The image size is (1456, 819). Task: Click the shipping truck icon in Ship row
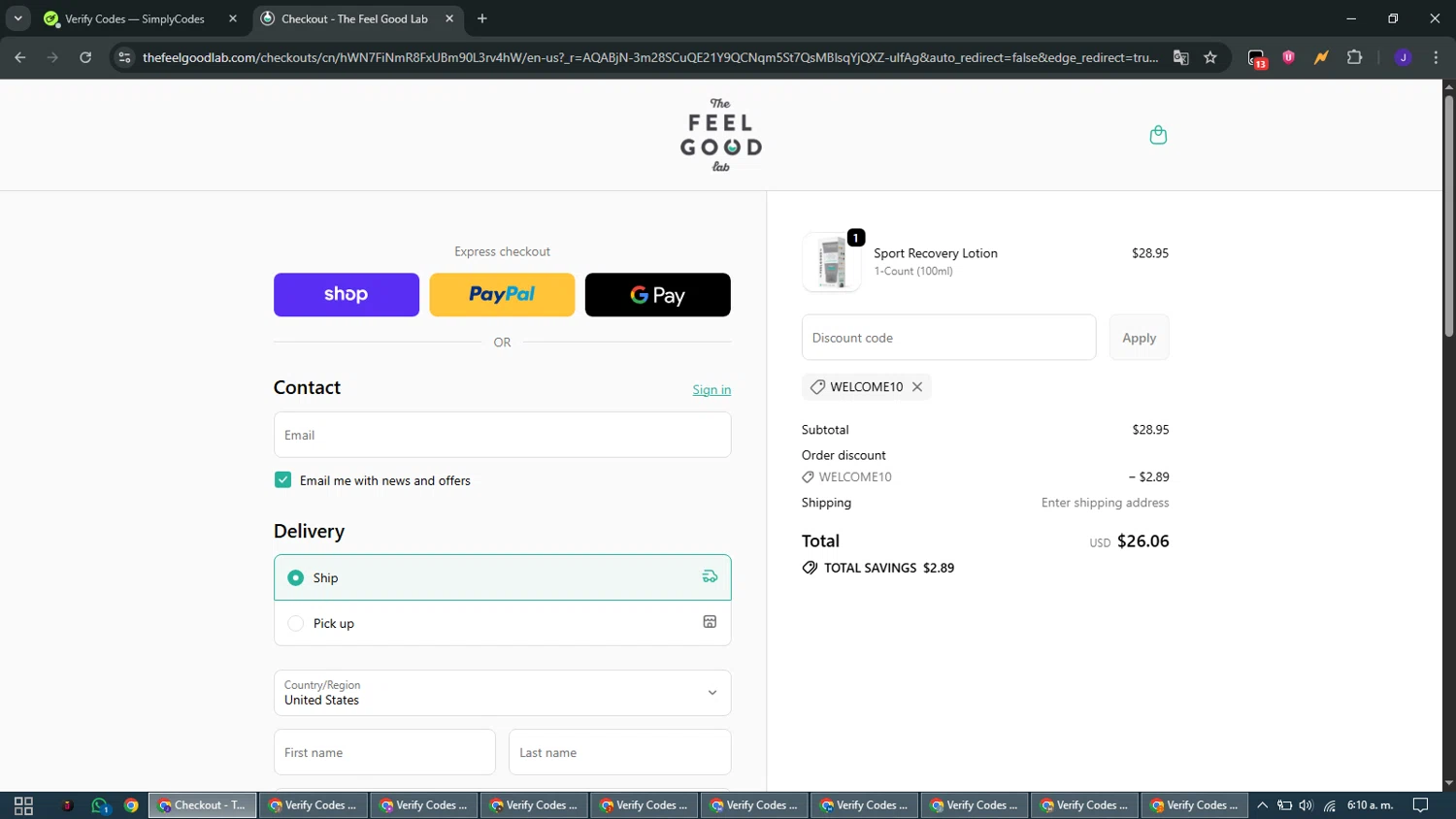[x=710, y=576]
